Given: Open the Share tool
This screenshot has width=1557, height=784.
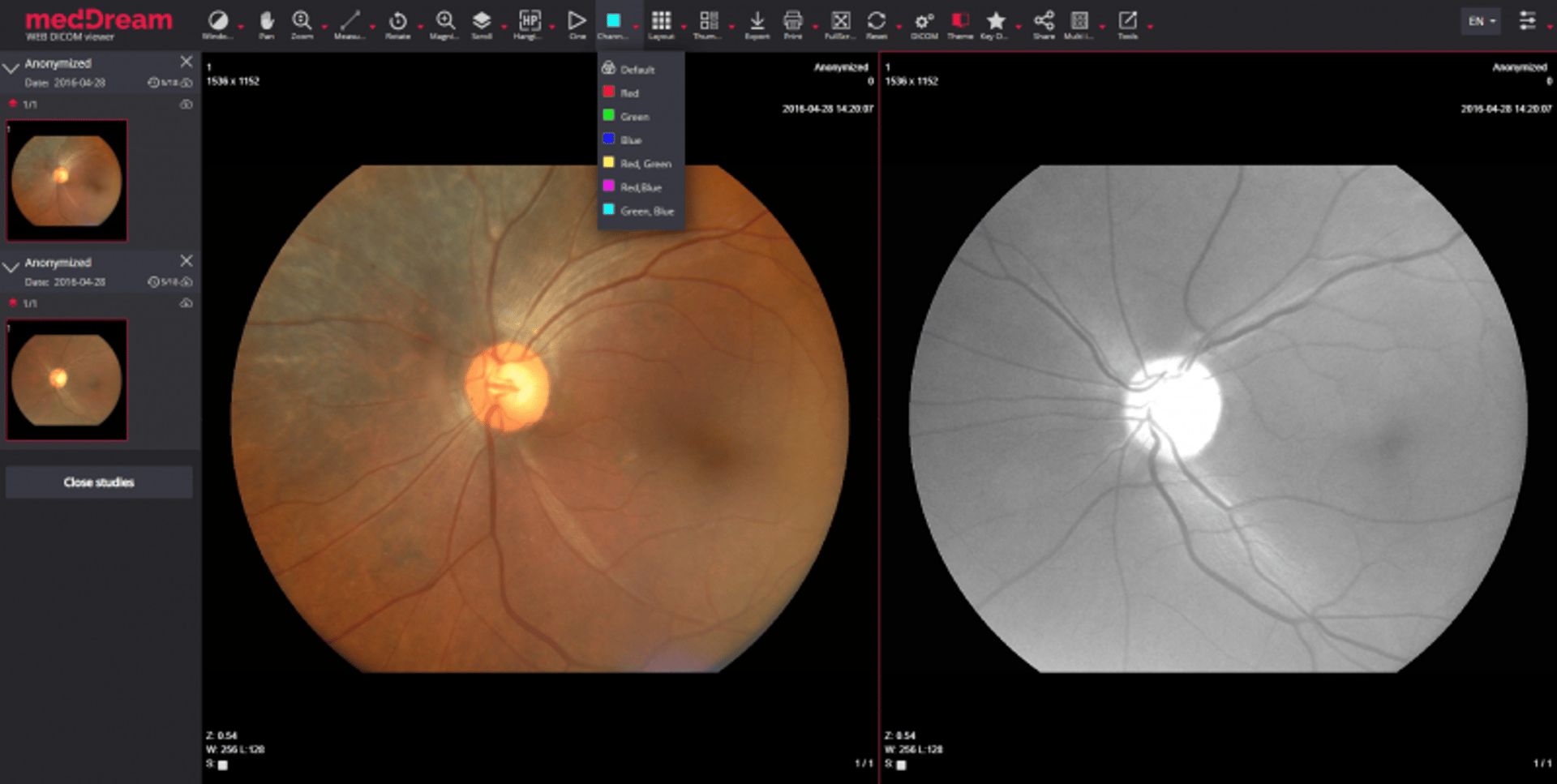Looking at the screenshot, I should pyautogui.click(x=1044, y=23).
